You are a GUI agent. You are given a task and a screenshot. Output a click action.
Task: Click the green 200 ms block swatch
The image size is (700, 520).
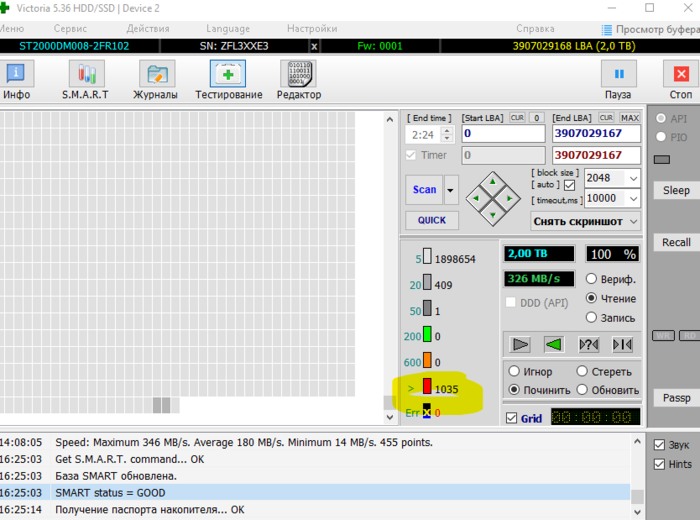tap(427, 334)
